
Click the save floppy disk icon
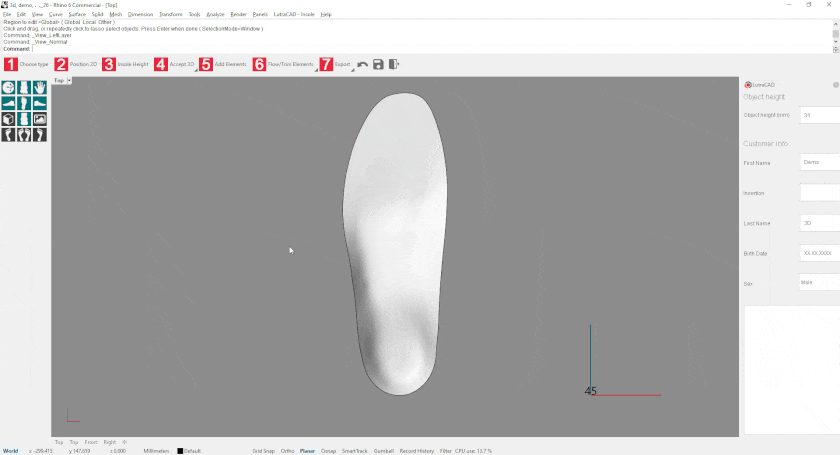click(378, 64)
